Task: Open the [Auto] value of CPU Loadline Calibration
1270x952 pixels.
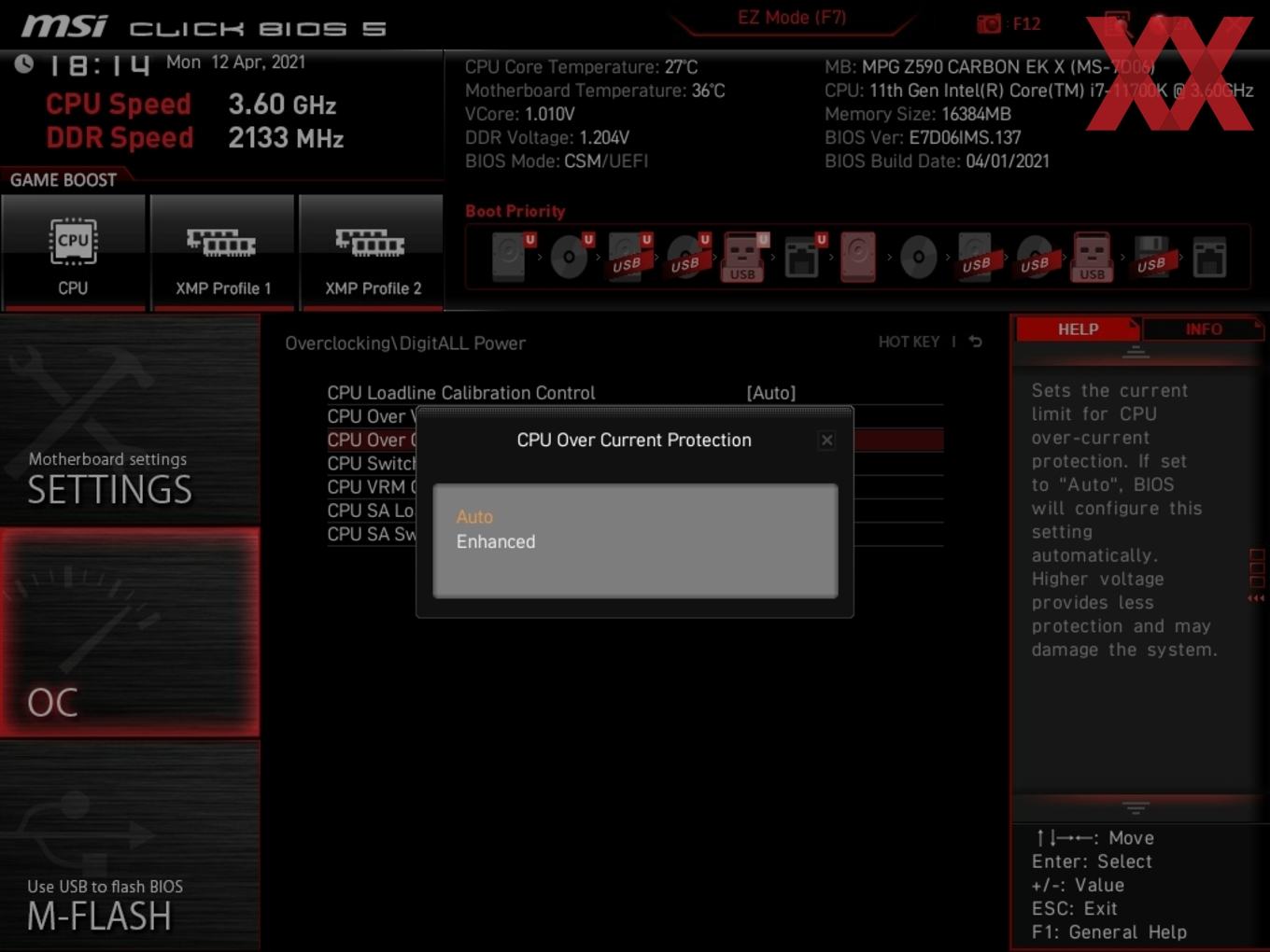Action: coord(771,393)
